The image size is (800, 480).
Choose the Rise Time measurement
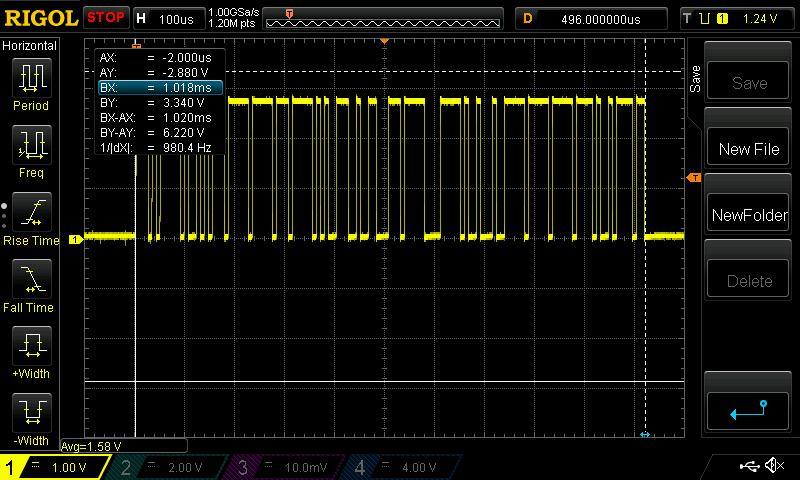pyautogui.click(x=31, y=213)
